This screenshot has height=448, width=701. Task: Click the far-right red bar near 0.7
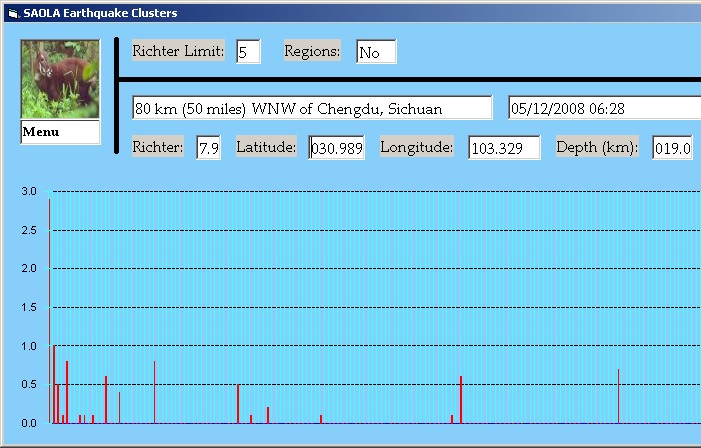point(618,396)
